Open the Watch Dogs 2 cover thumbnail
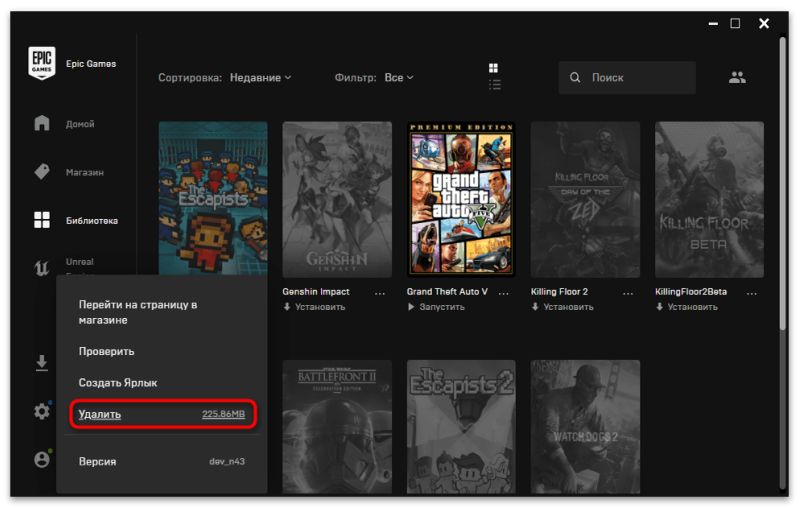 [585, 426]
